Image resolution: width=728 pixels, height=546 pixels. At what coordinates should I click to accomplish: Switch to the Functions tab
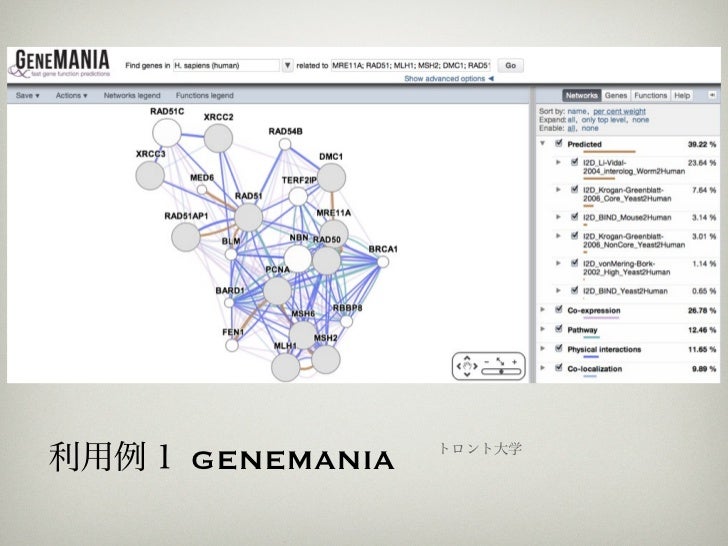tap(650, 95)
